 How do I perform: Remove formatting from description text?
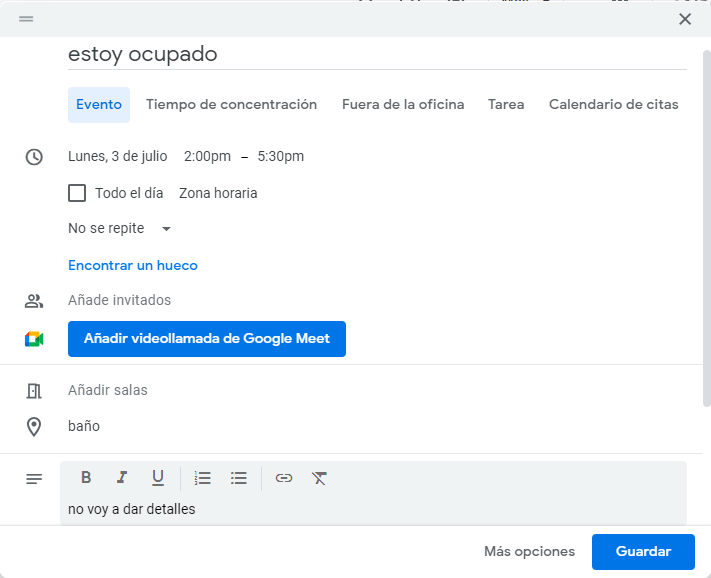point(319,478)
